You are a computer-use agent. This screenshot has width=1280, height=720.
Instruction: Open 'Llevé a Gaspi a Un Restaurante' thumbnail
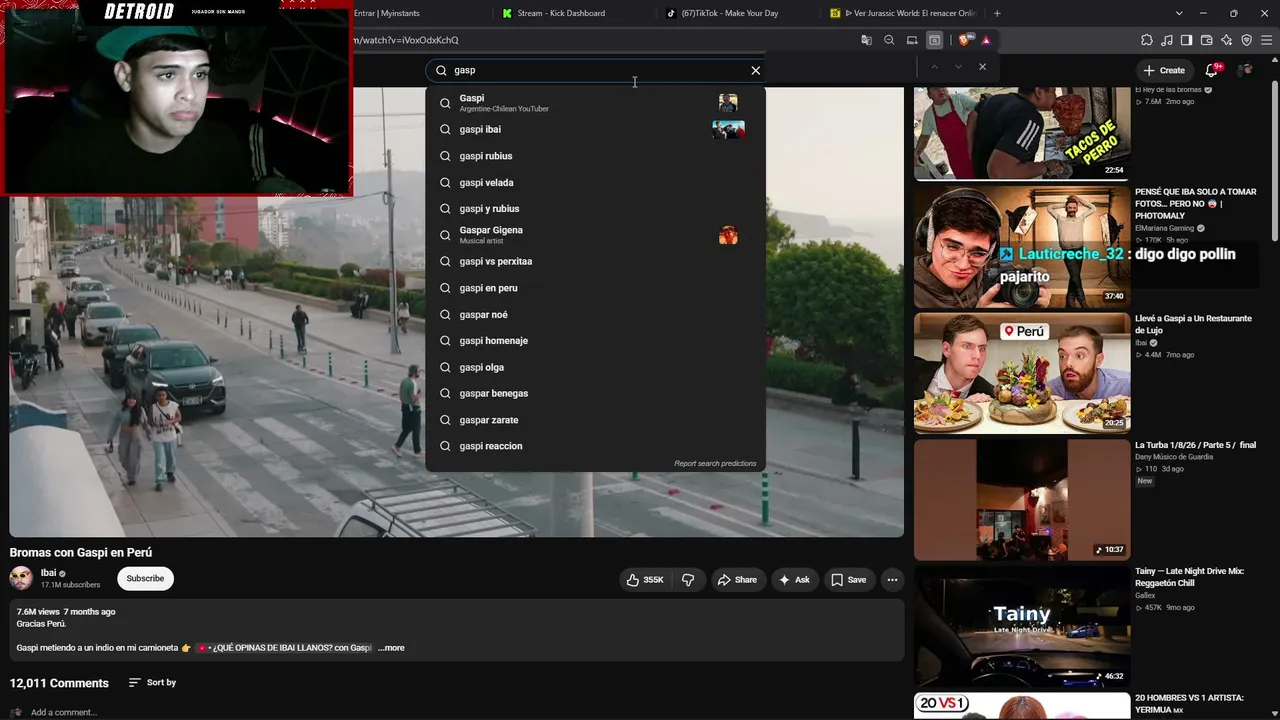1022,373
